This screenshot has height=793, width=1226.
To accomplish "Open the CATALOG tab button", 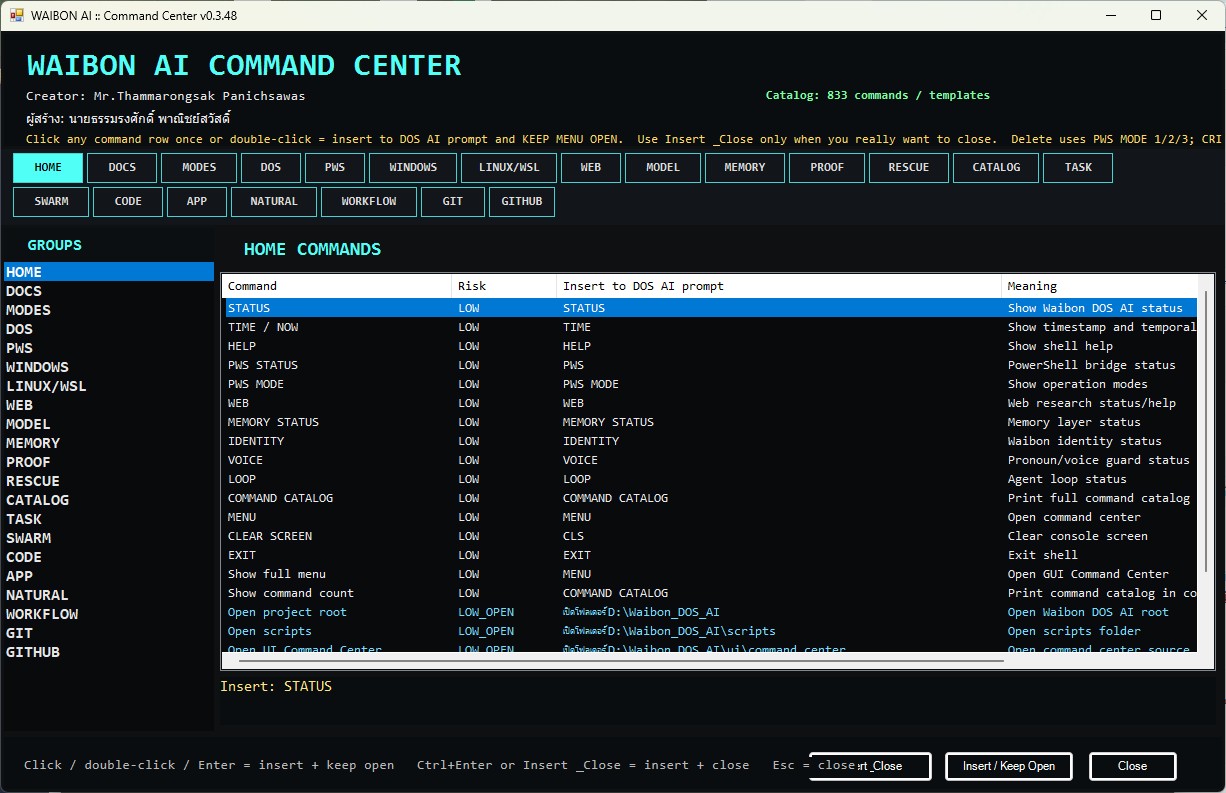I will (996, 168).
